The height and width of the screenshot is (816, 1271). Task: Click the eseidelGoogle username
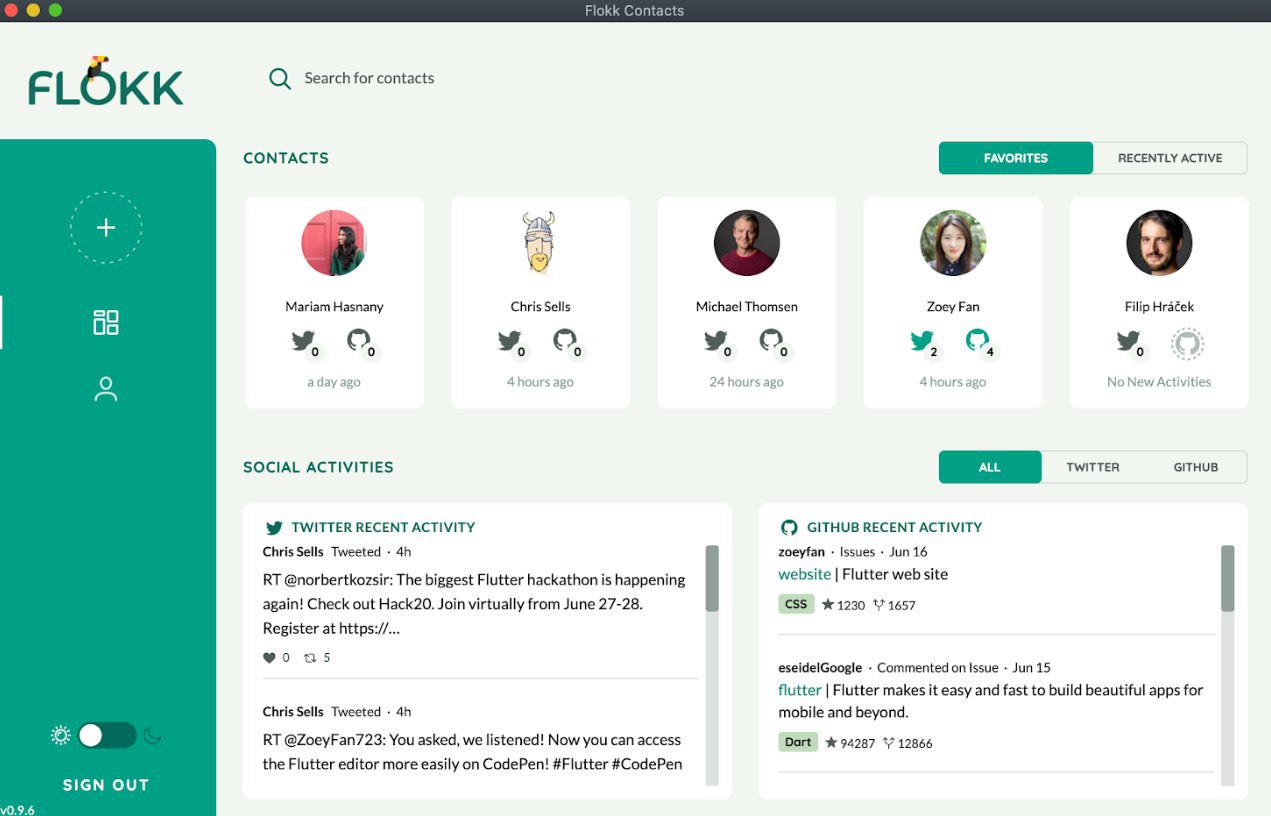820,668
